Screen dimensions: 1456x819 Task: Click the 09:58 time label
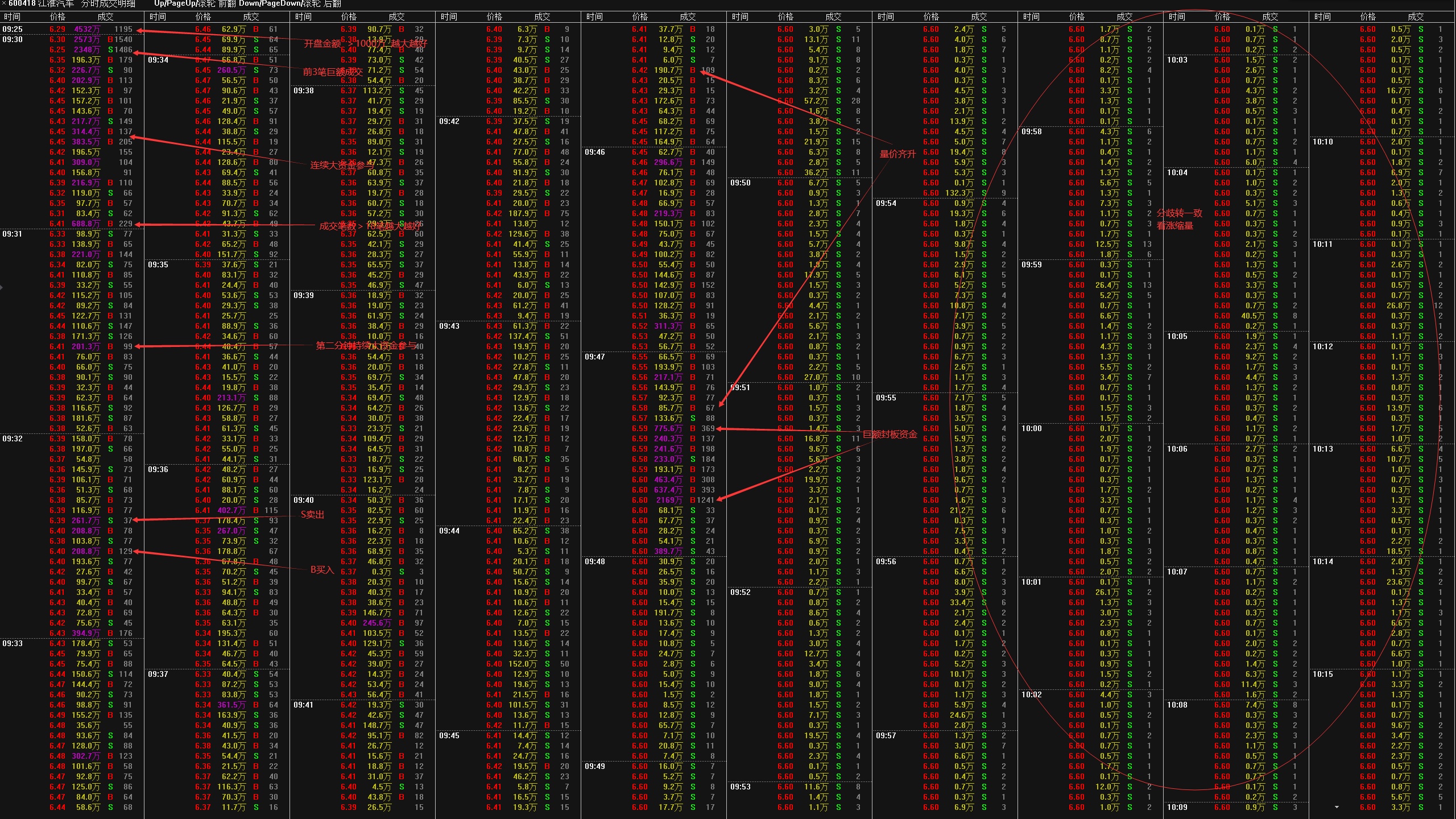pos(1032,131)
